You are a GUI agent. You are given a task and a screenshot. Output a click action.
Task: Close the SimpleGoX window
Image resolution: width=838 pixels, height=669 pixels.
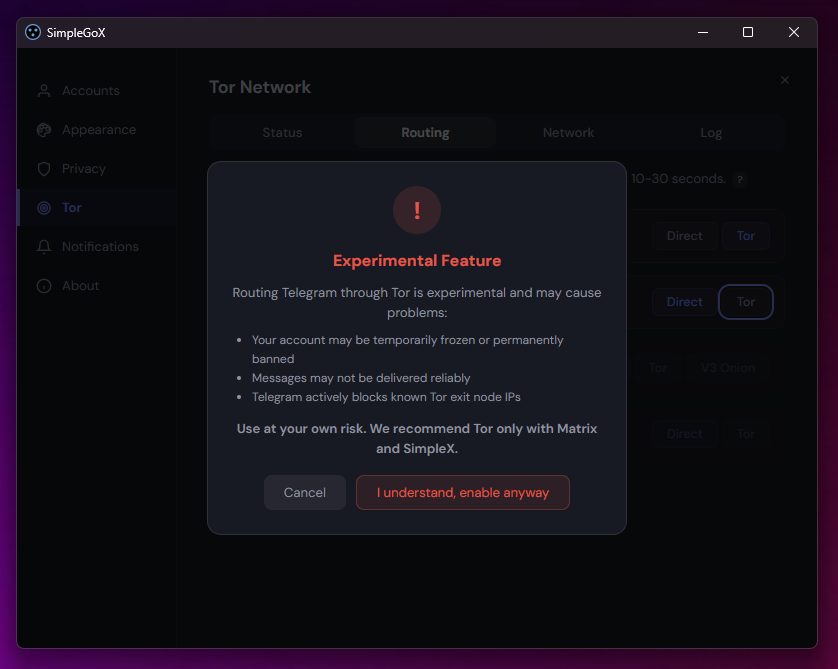tap(794, 33)
